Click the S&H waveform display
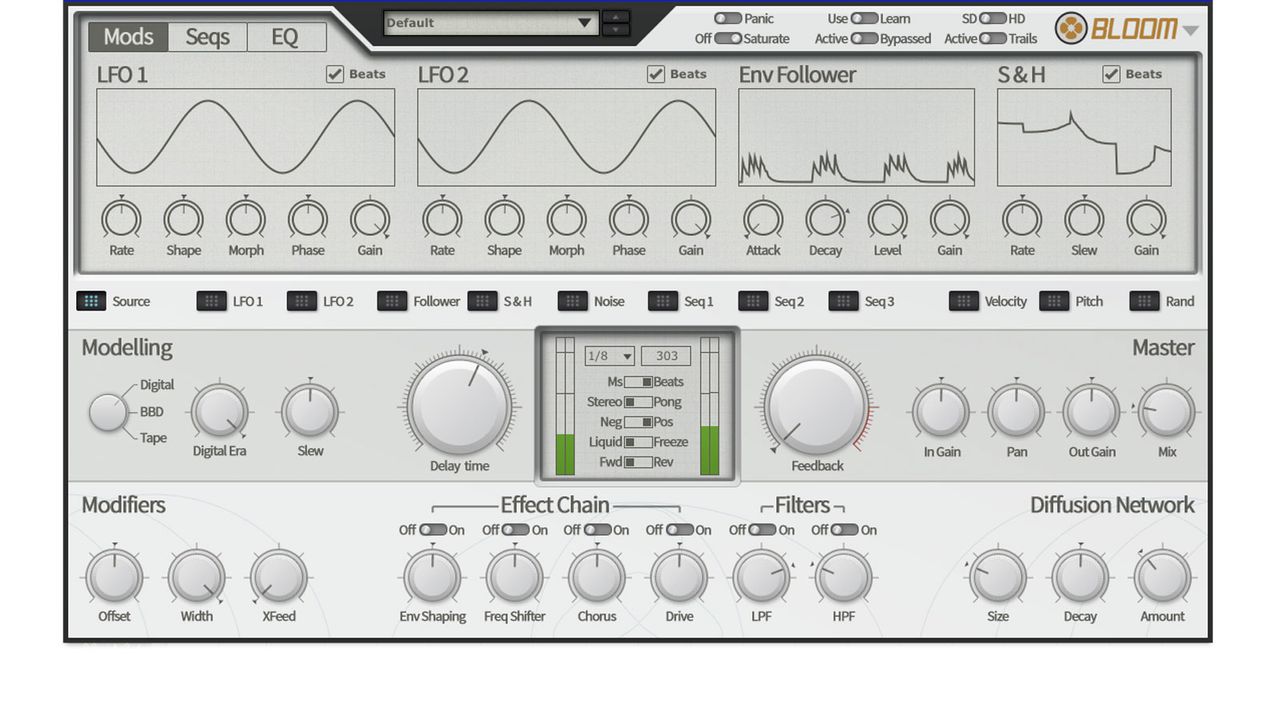The image size is (1280, 720). point(1084,138)
